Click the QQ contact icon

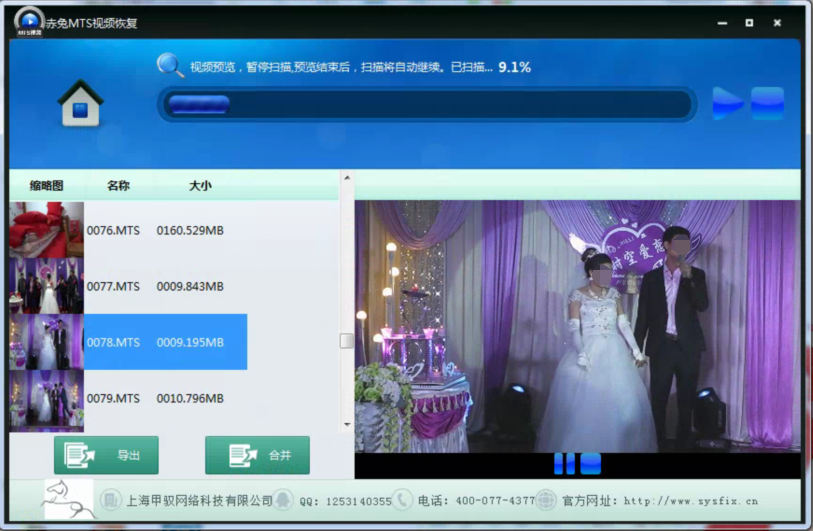(284, 500)
